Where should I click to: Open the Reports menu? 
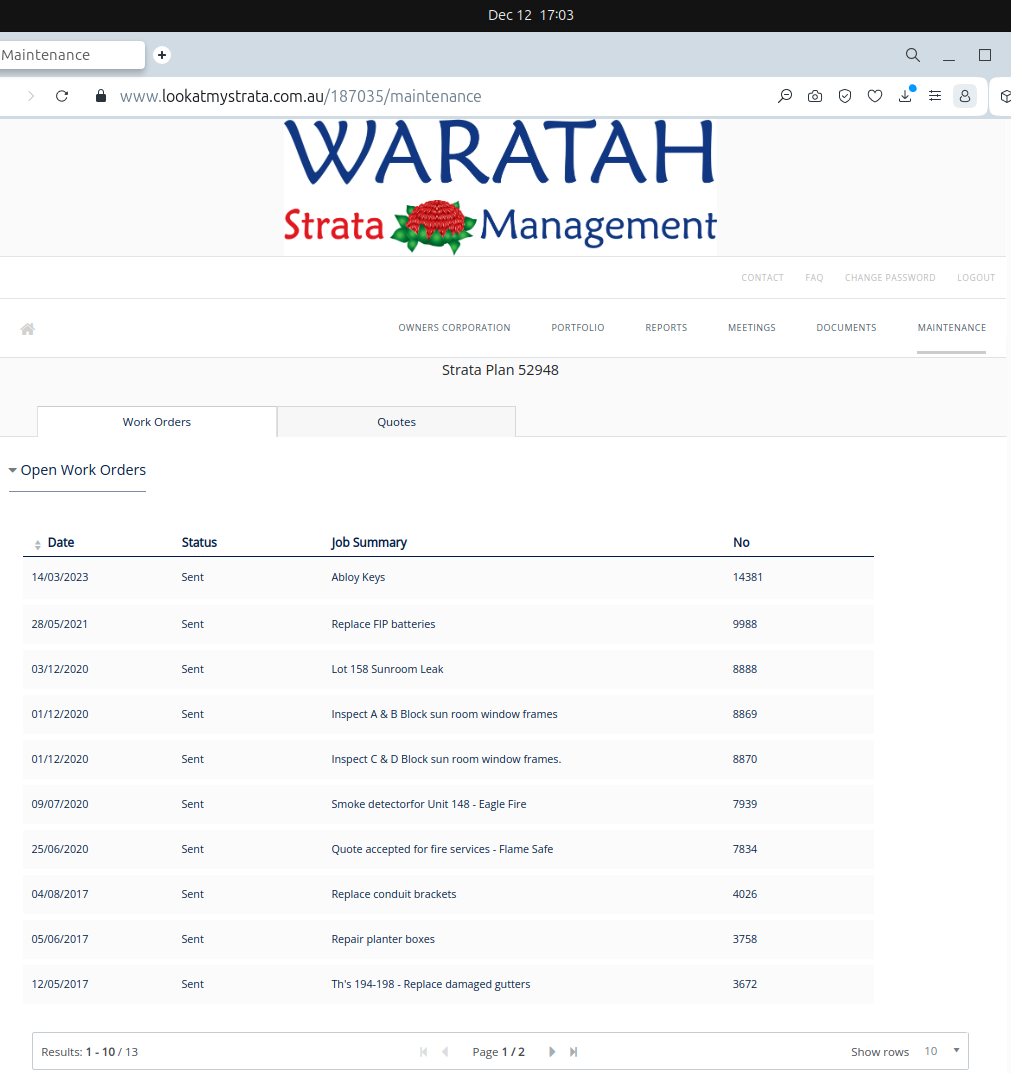[666, 328]
